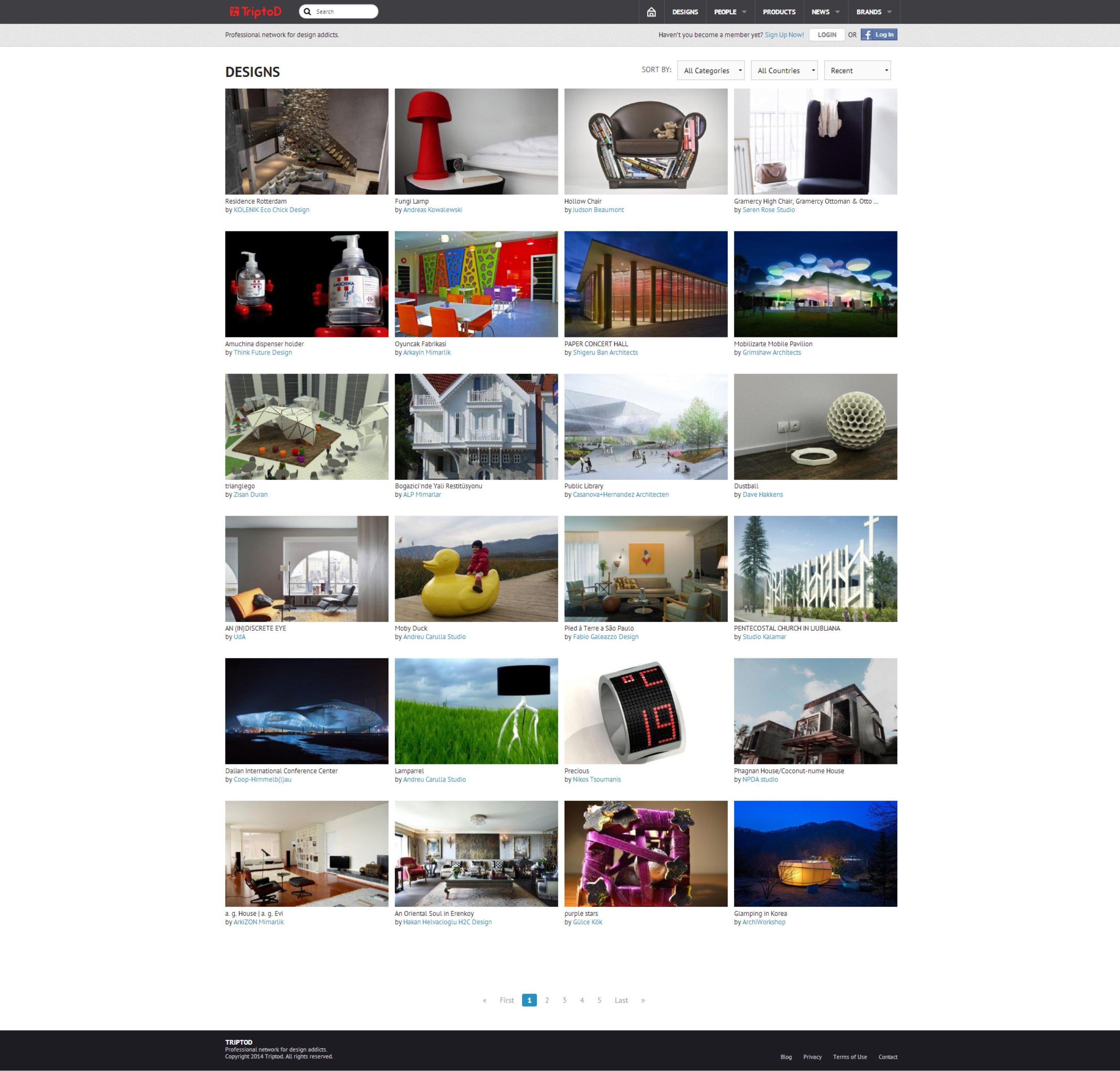Open the All Countries dropdown
1120x1071 pixels.
784,71
